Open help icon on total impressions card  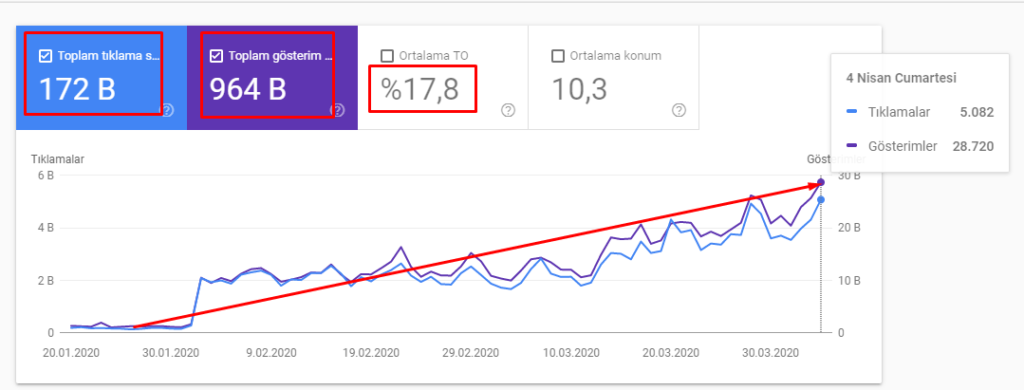click(338, 110)
